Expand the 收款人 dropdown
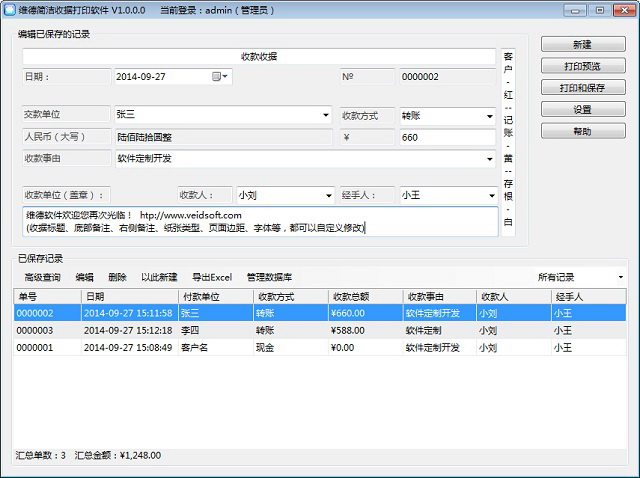This screenshot has height=478, width=640. [328, 196]
